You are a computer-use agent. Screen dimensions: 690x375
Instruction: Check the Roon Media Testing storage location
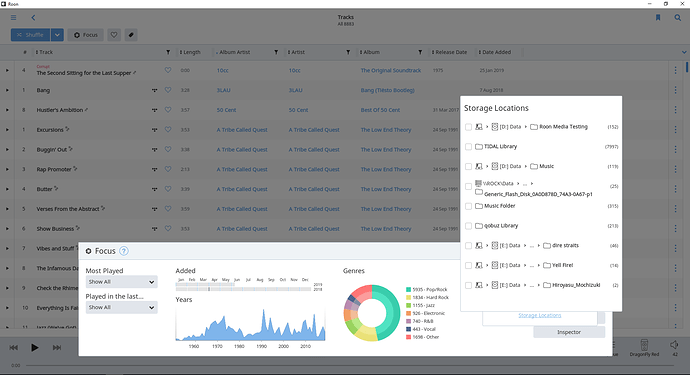click(x=468, y=127)
